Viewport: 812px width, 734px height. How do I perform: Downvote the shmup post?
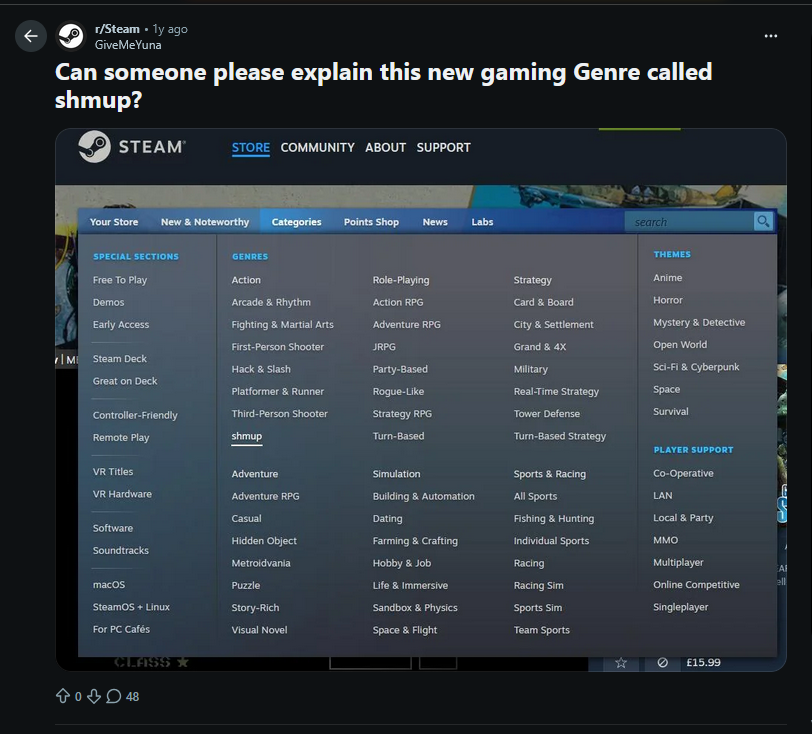[94, 696]
